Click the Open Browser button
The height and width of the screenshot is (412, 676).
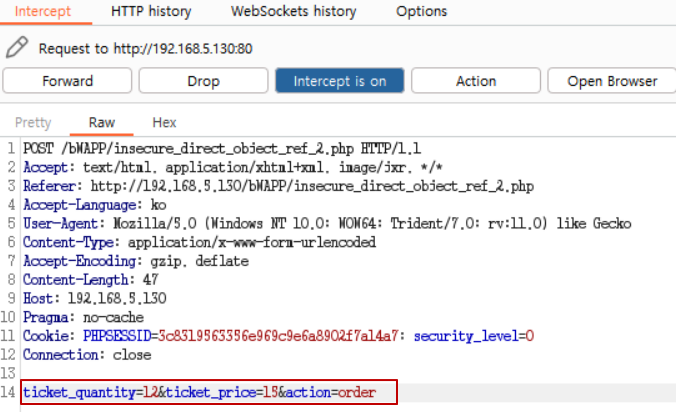pos(612,81)
